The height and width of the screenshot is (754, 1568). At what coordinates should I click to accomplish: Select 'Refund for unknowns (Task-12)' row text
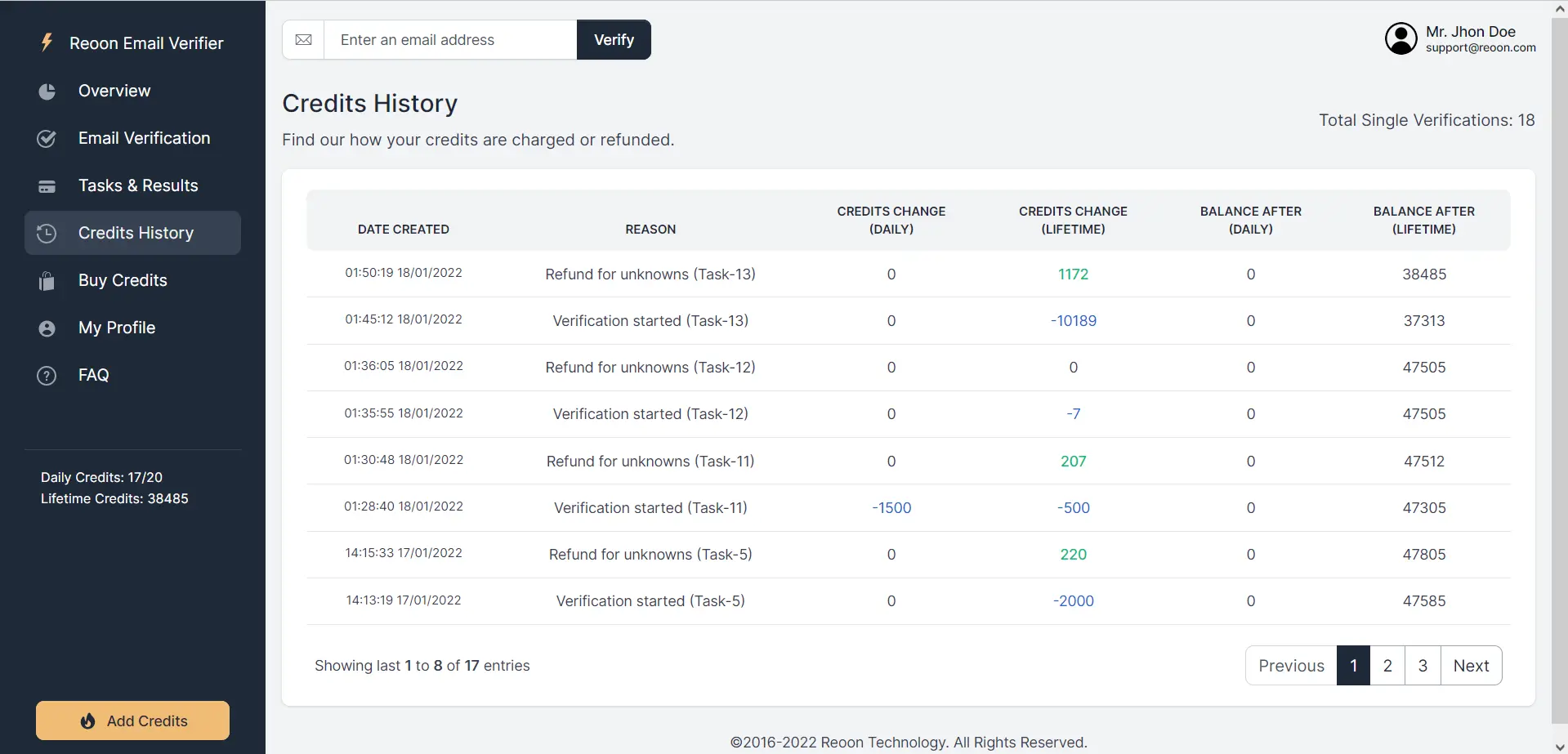pyautogui.click(x=650, y=368)
